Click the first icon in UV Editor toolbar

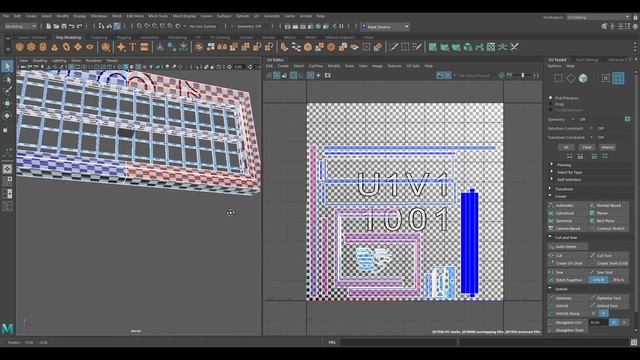coord(269,75)
